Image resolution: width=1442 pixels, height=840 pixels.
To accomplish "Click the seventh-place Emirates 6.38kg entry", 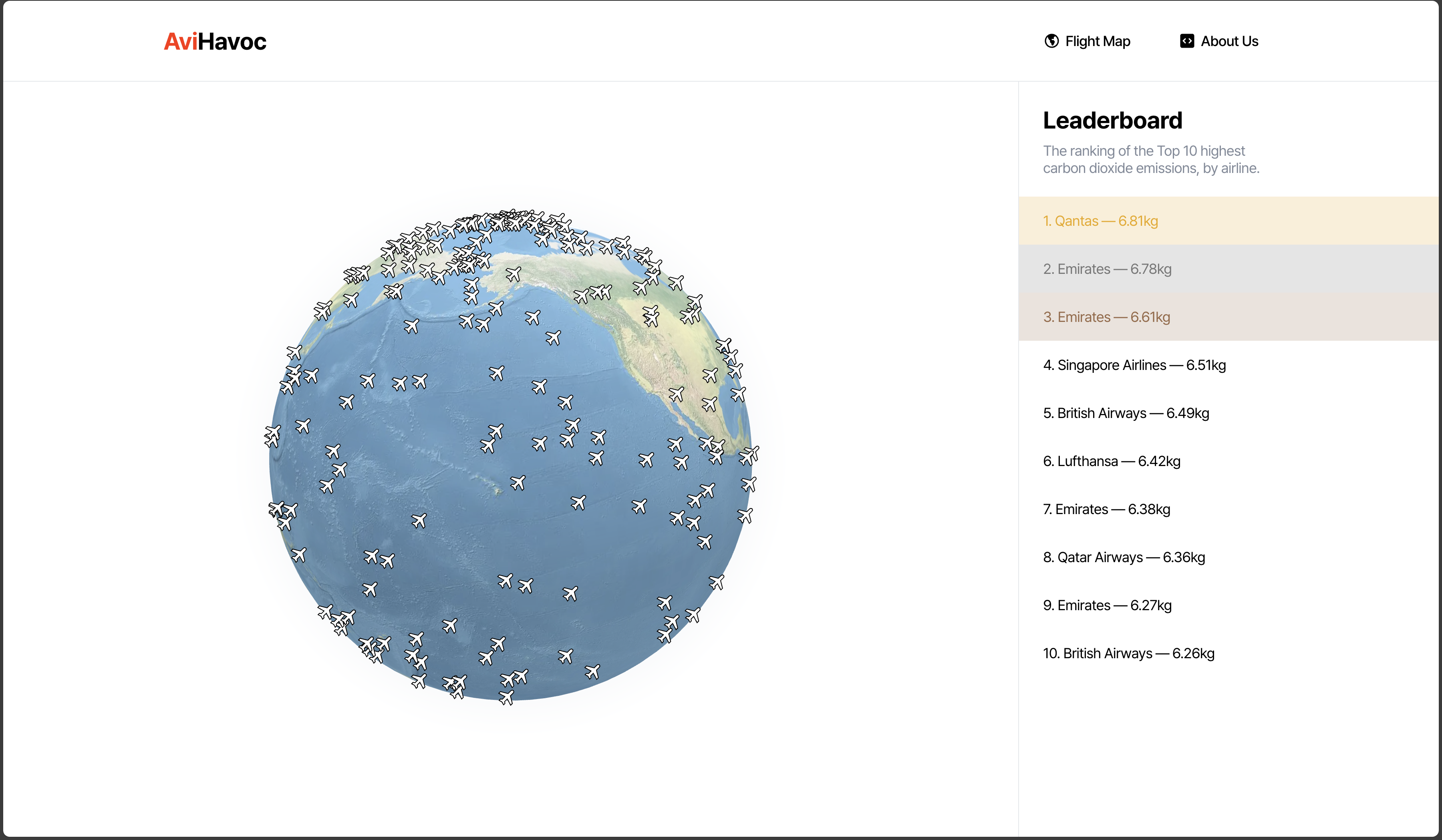I will click(1106, 510).
